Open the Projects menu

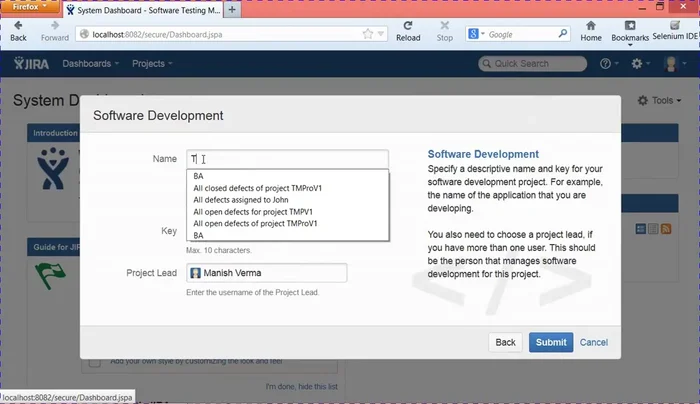coord(152,63)
